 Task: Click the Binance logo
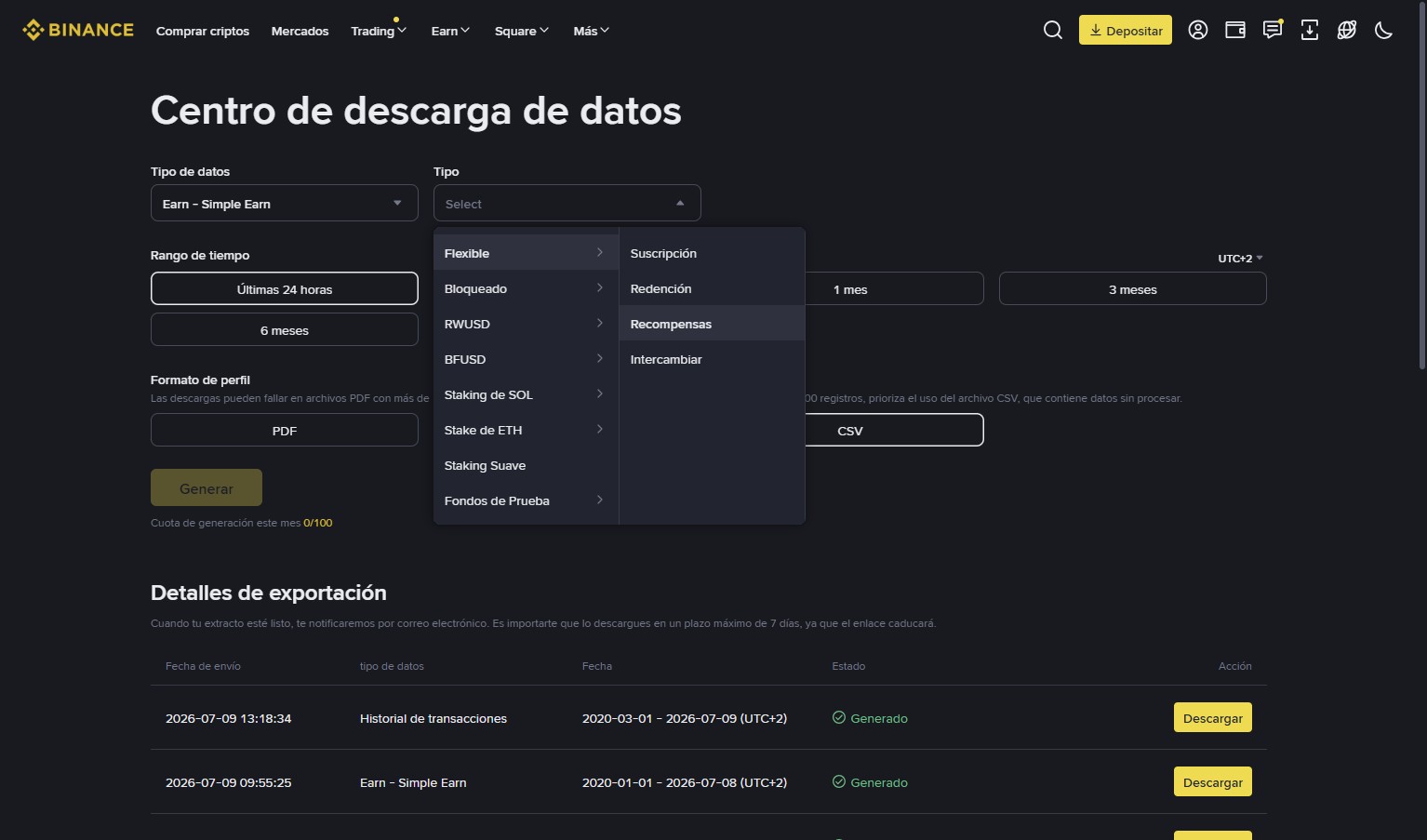tap(78, 30)
